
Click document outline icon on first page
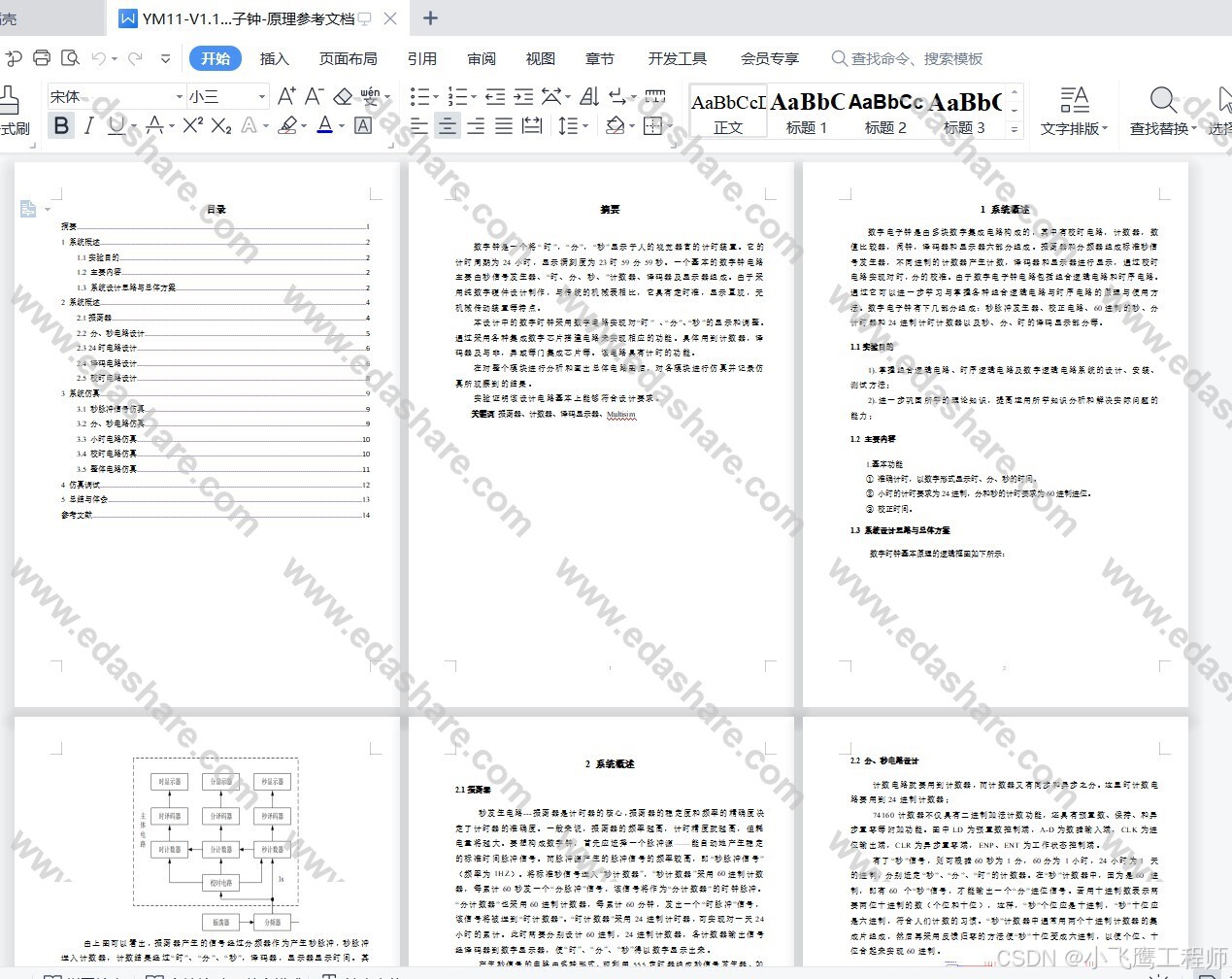28,209
